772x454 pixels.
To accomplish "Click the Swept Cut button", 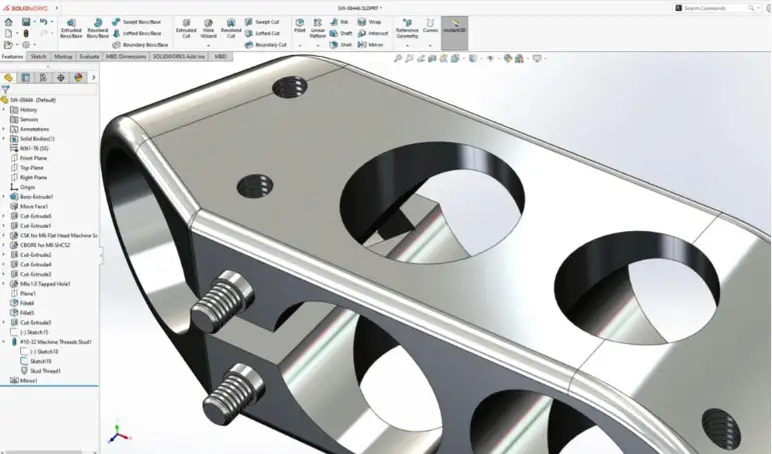I will click(x=262, y=22).
